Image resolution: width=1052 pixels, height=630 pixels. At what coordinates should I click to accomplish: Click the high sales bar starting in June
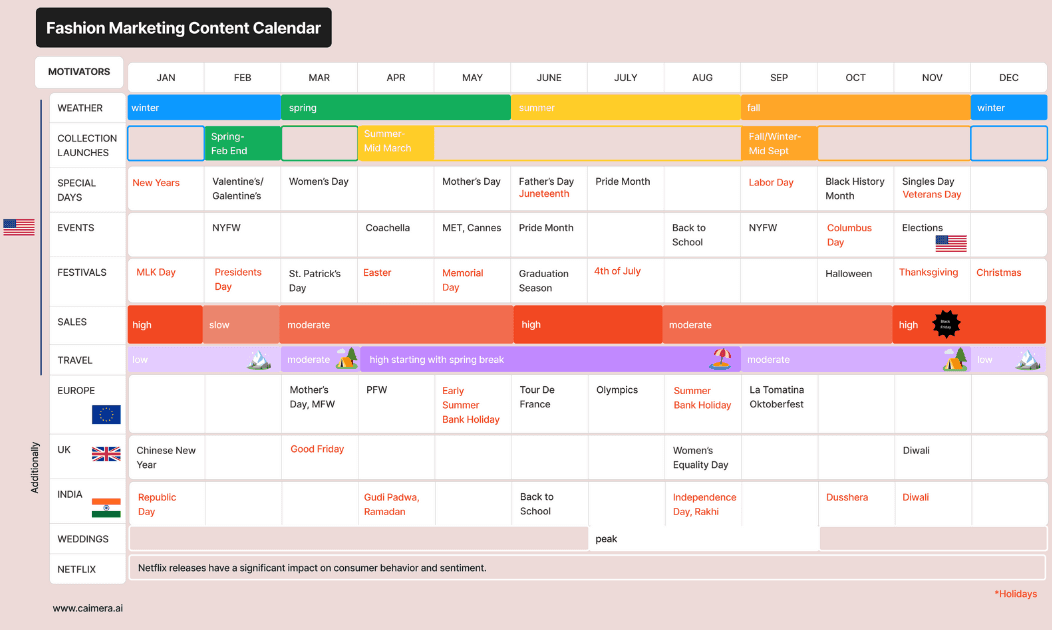[588, 325]
